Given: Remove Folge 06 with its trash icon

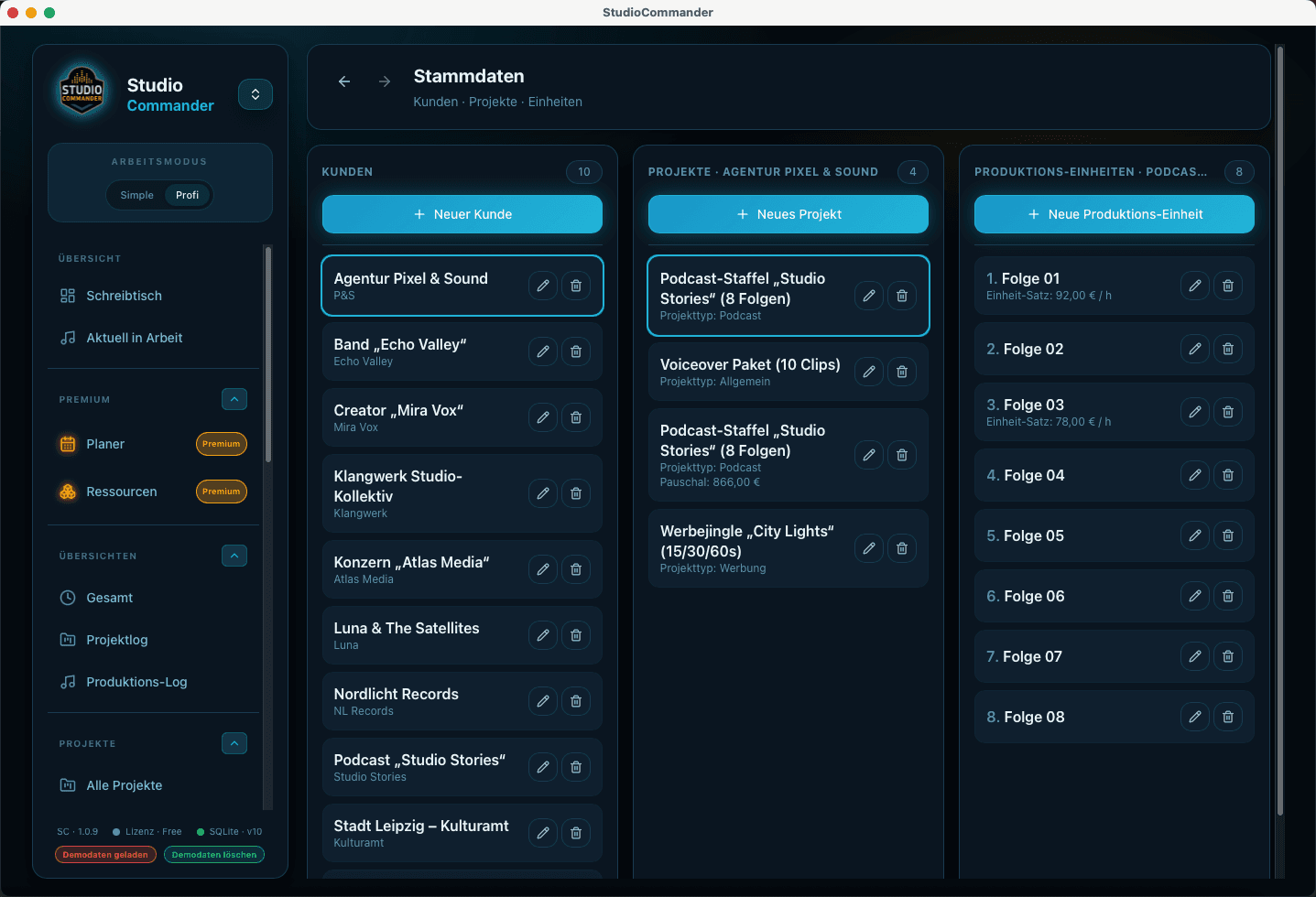Looking at the screenshot, I should (x=1228, y=596).
